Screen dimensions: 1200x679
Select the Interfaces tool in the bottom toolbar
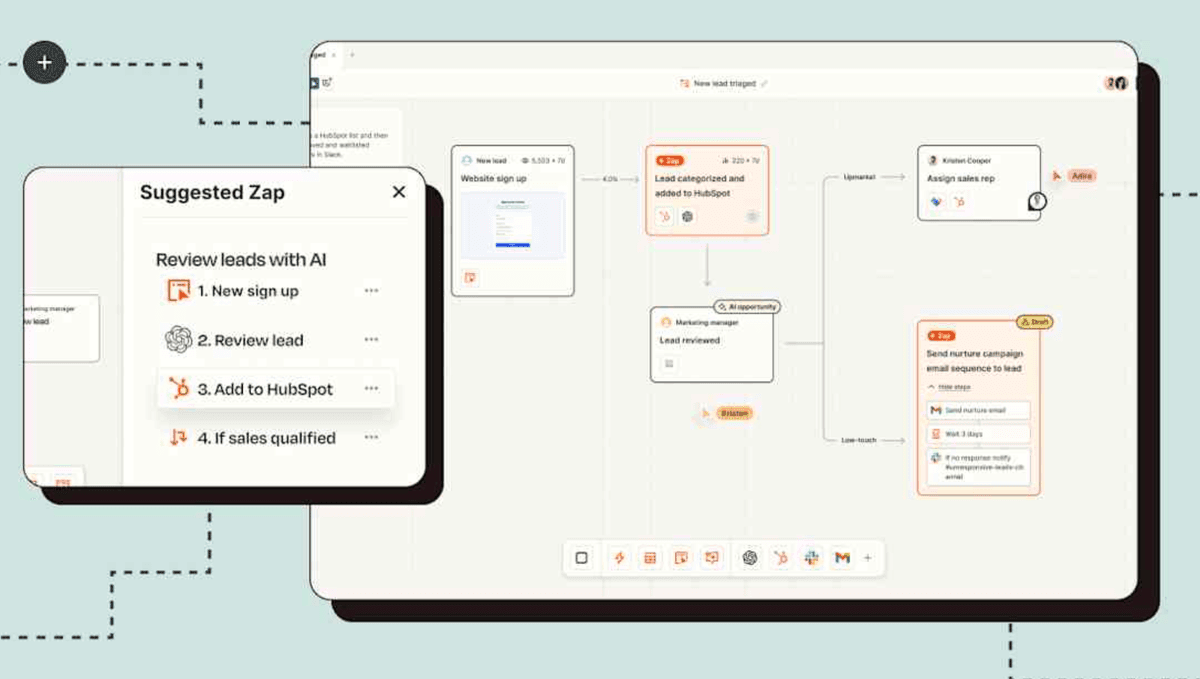[682, 558]
